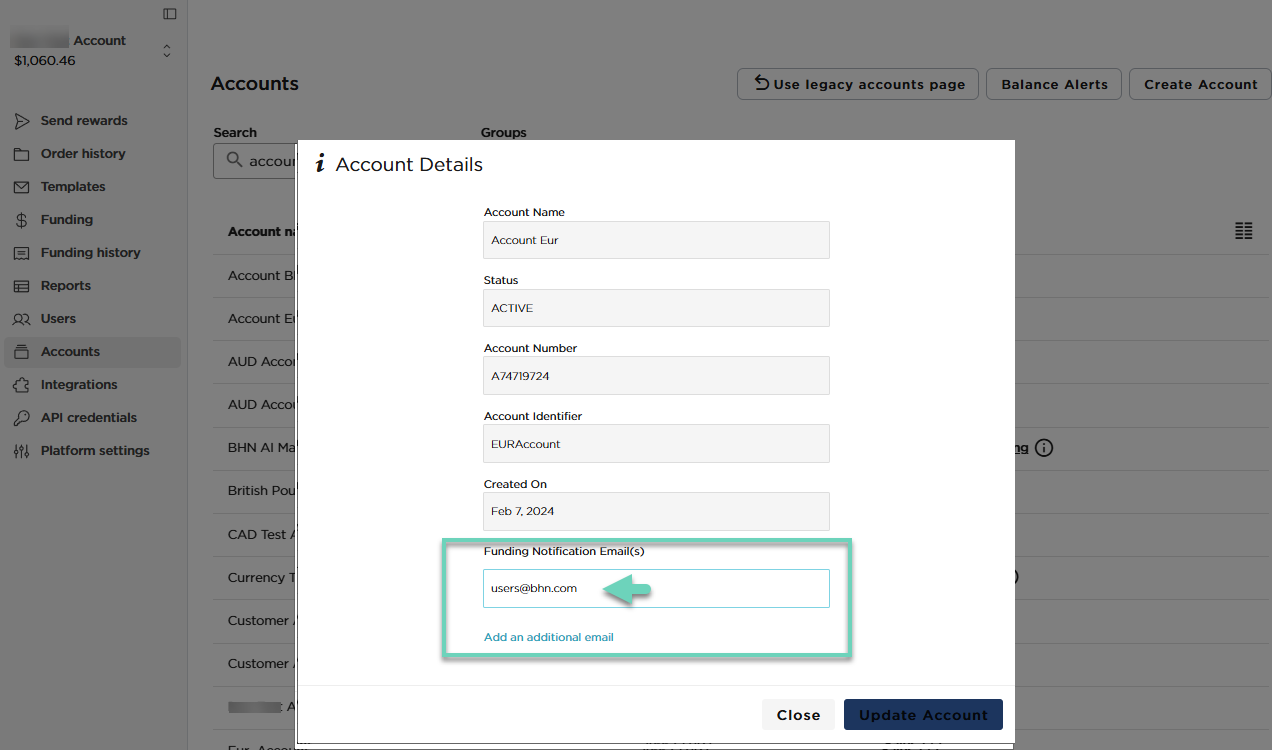This screenshot has height=750, width=1272.
Task: Expand the account switcher chevrons
Action: [x=167, y=50]
